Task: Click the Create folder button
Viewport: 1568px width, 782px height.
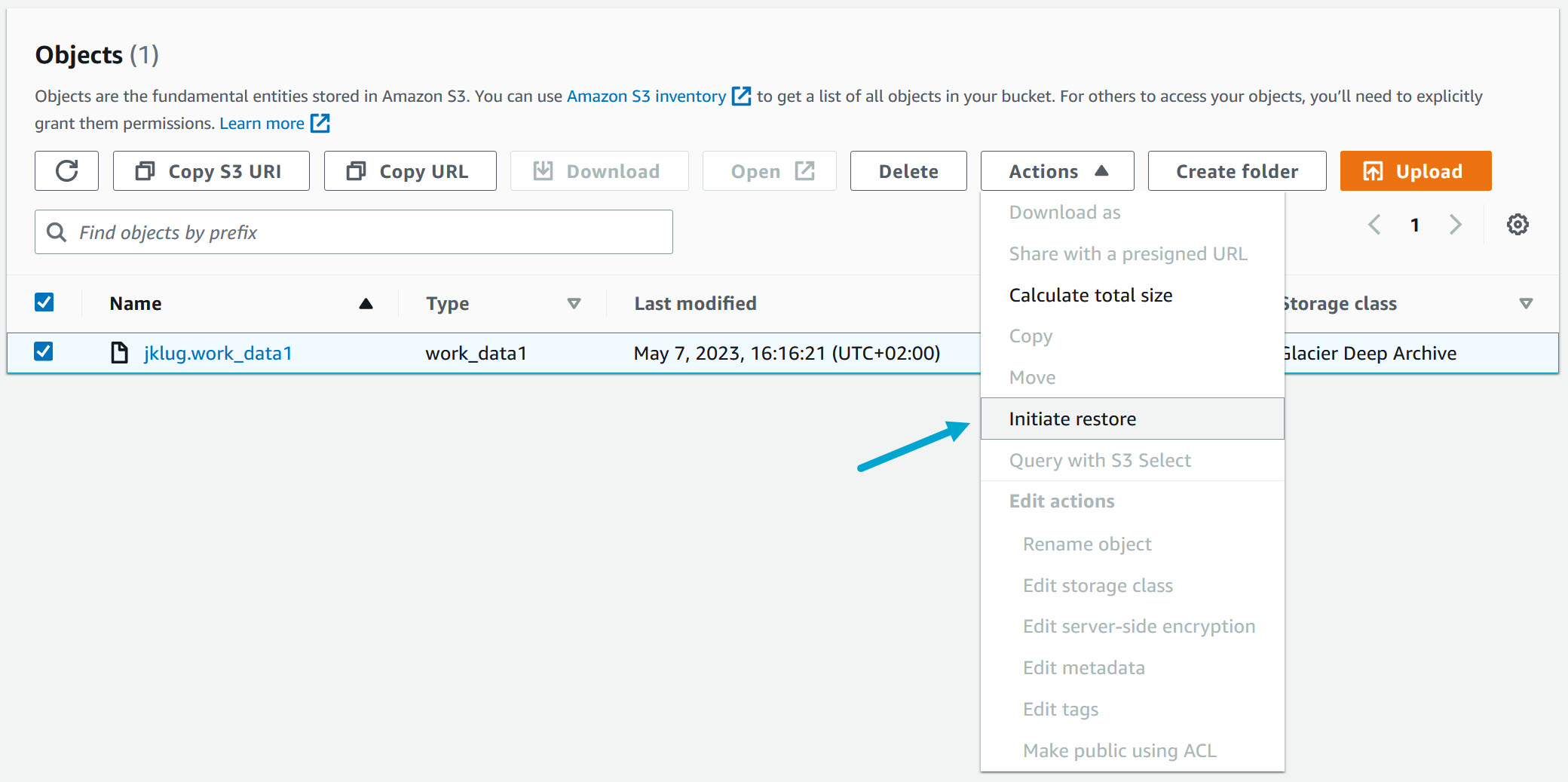Action: point(1236,171)
